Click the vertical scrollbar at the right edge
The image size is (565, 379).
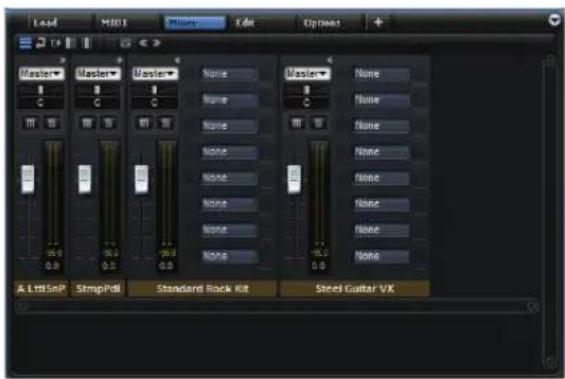550,213
